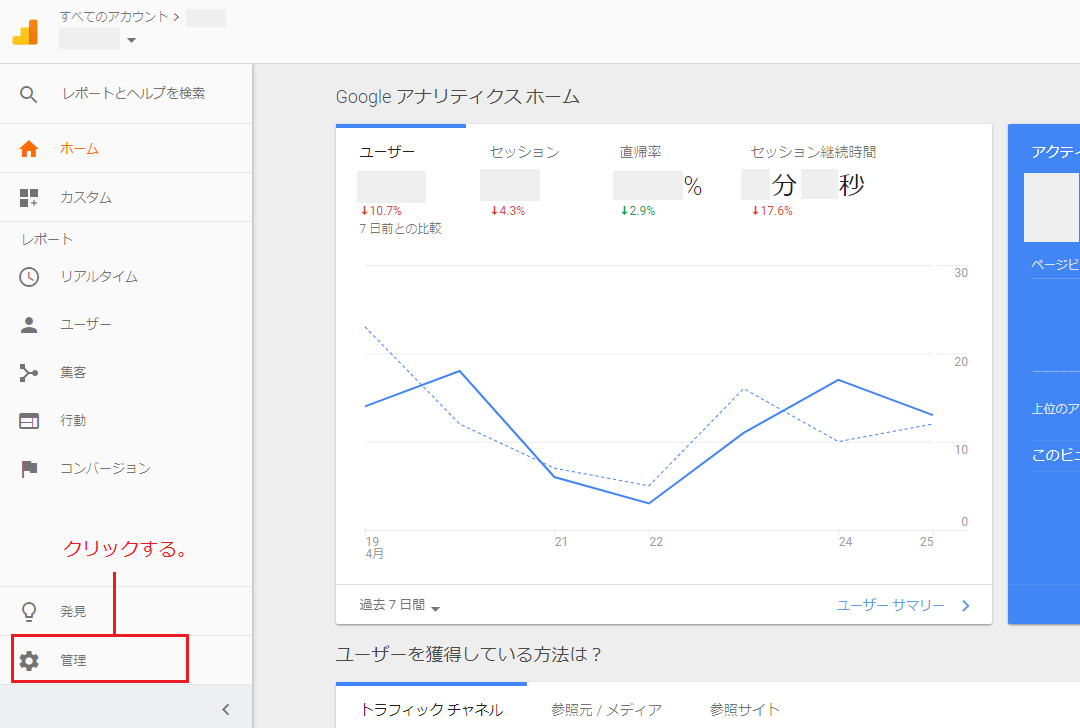Viewport: 1080px width, 728px height.
Task: Click the ユーザーを獲得している方法は？ heading
Action: coord(469,654)
